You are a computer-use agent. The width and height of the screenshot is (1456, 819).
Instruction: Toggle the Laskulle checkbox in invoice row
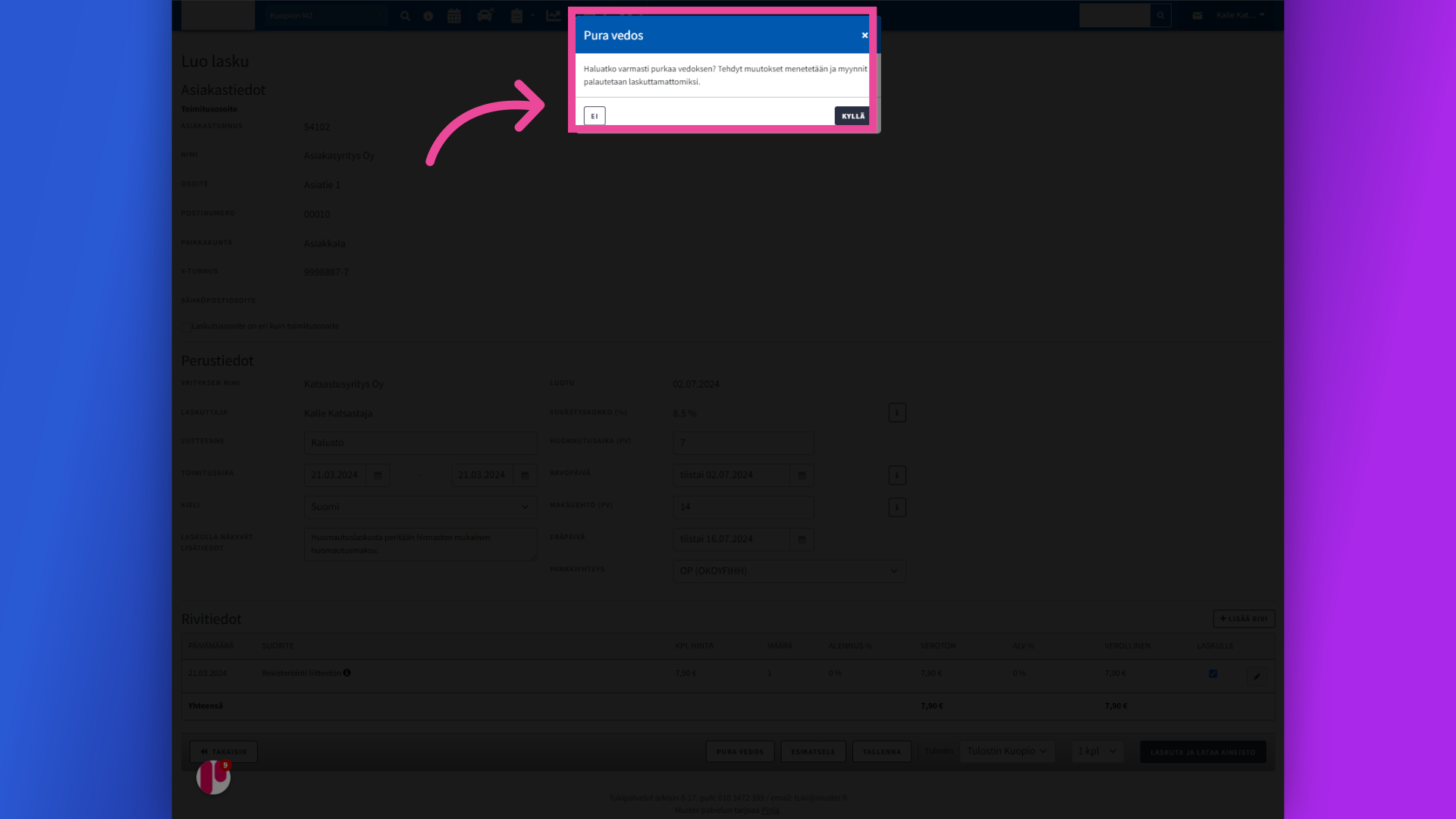click(1213, 673)
